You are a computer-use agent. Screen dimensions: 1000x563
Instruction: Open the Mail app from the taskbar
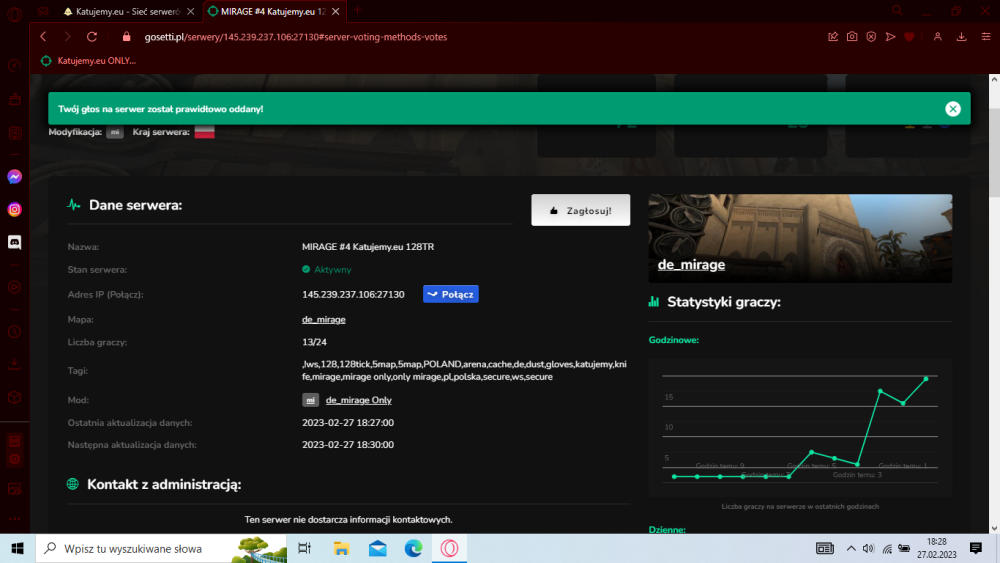378,548
